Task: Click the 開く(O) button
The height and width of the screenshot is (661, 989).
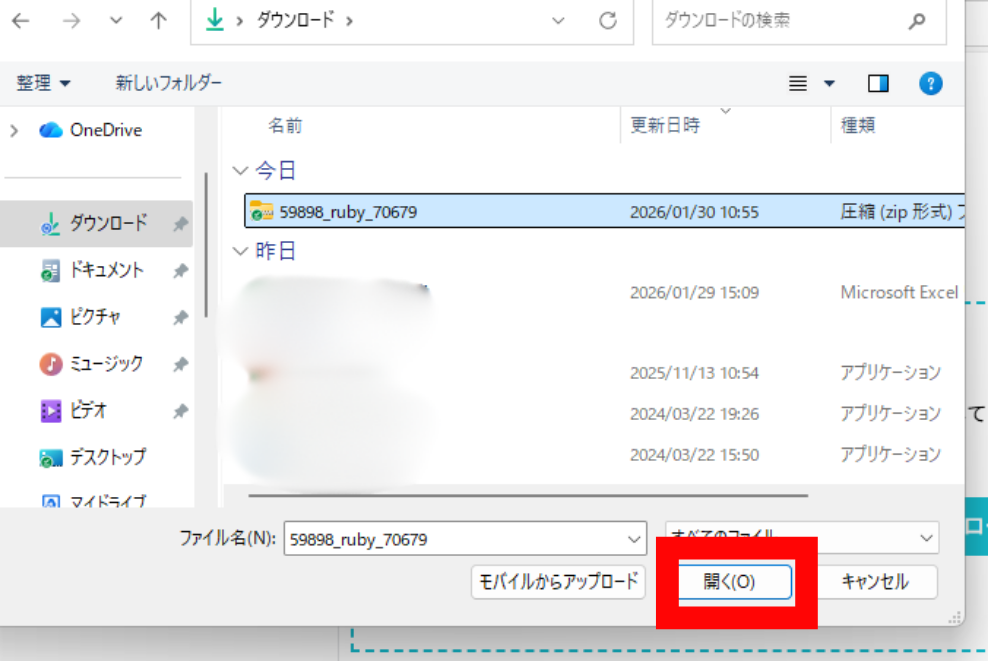Action: pyautogui.click(x=735, y=582)
